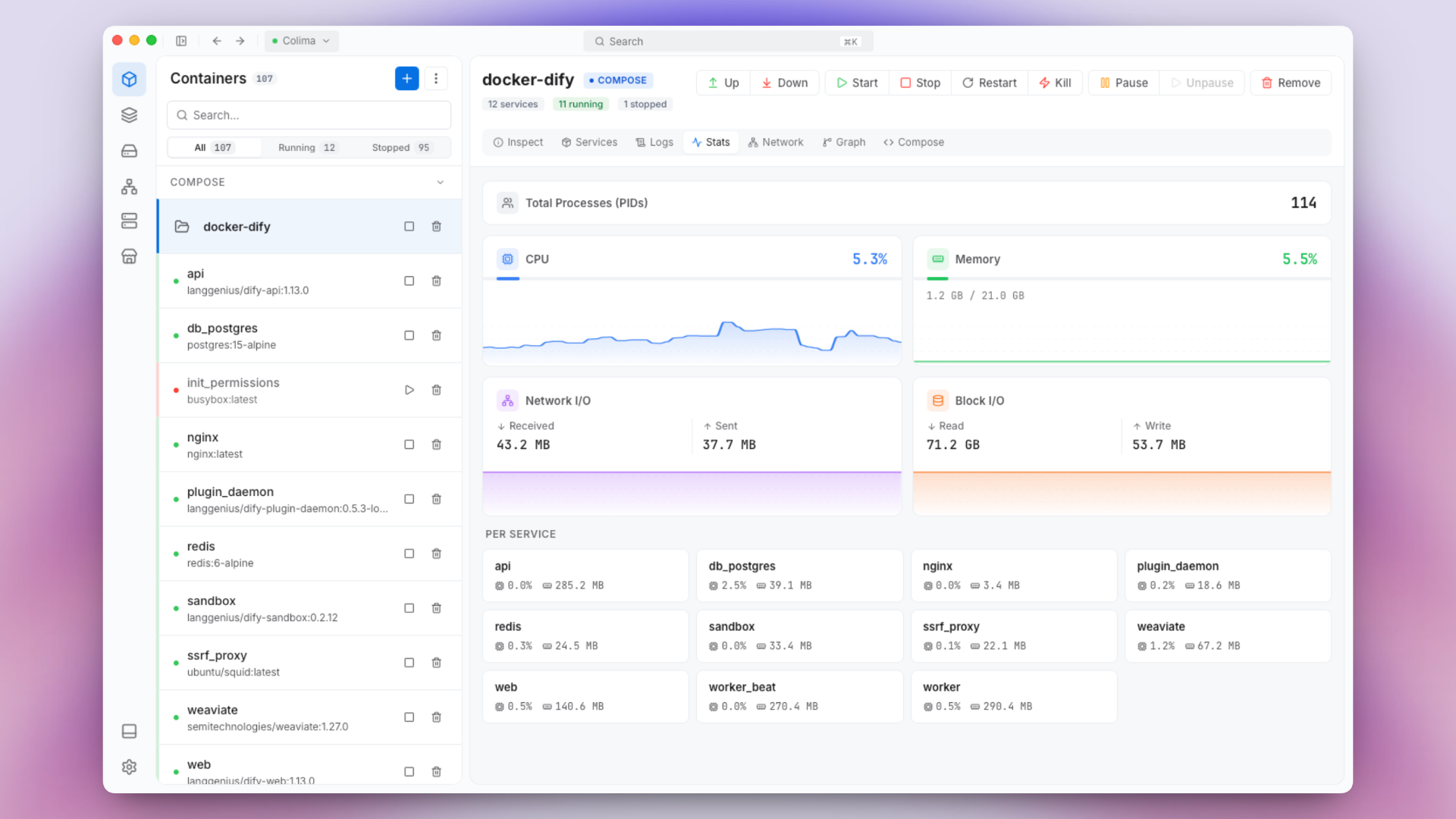Switch to the Compose tab

[914, 143]
